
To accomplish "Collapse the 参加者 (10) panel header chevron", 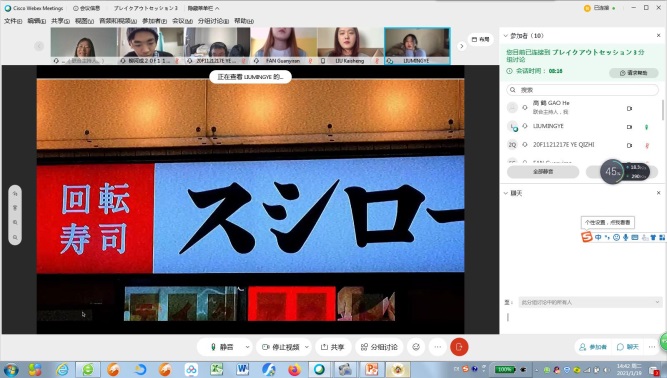I will click(505, 36).
